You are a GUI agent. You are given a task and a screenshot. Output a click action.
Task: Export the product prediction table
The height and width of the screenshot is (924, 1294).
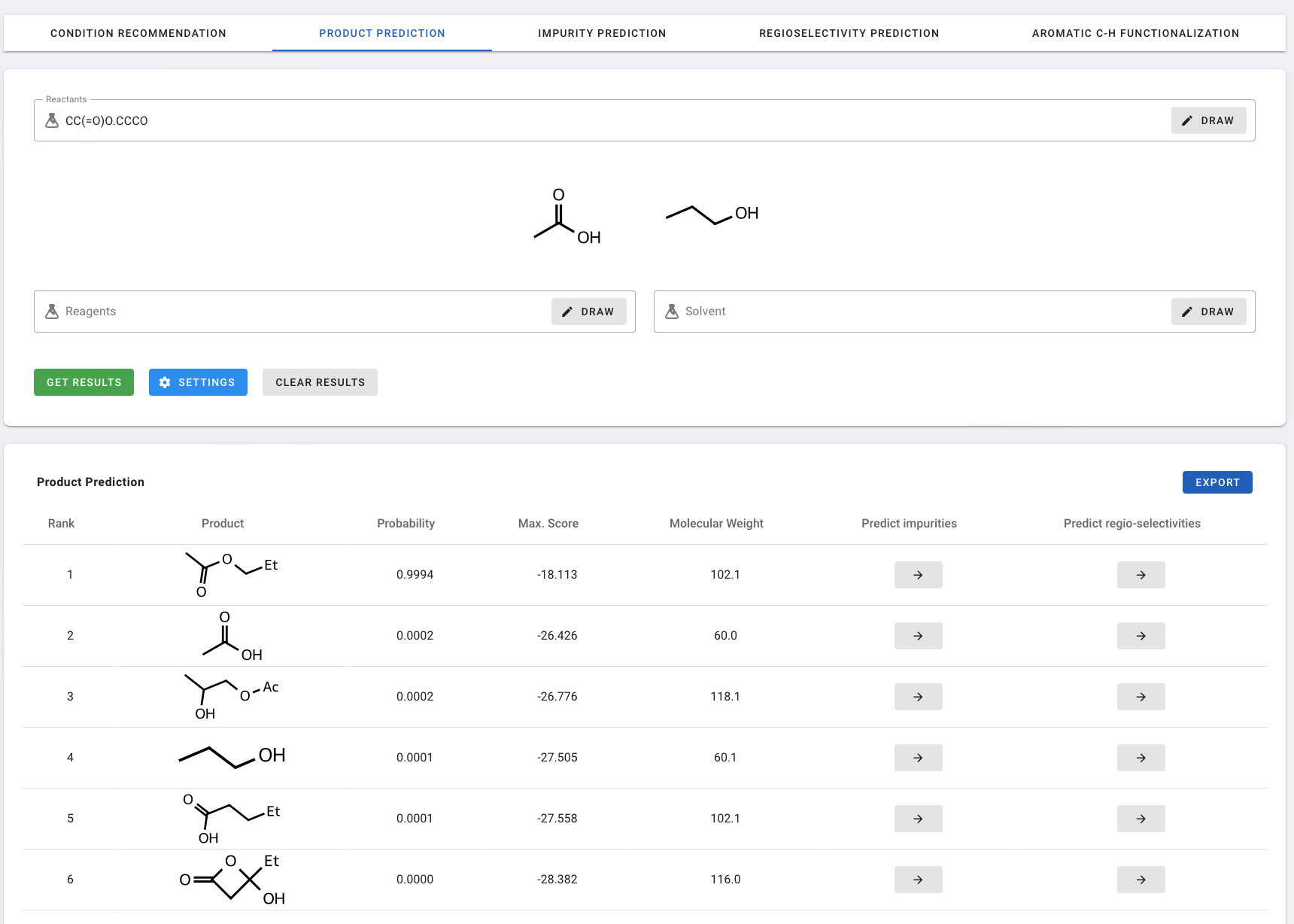coord(1217,482)
